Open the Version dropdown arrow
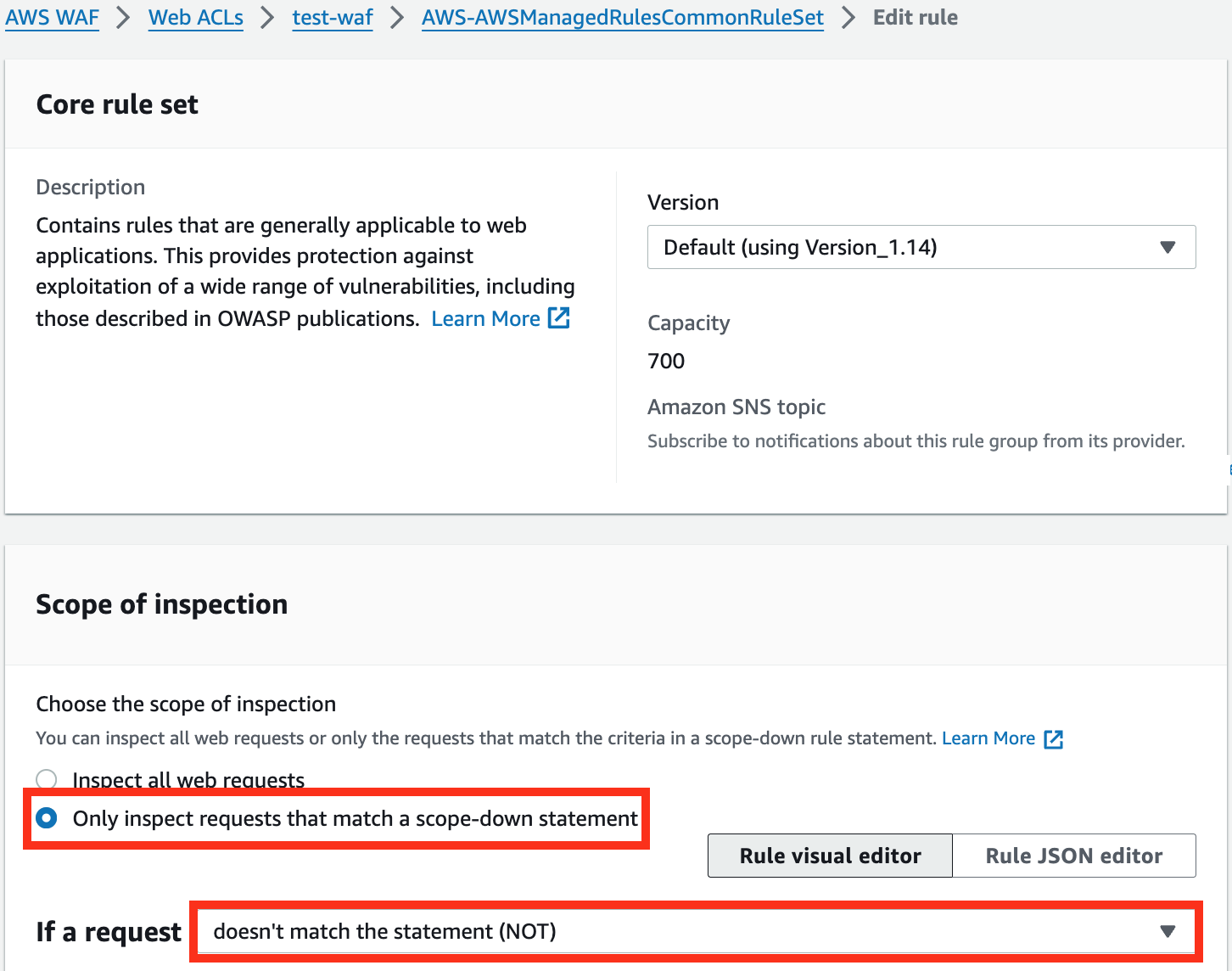Viewport: 1232px width, 971px height. 1168,247
